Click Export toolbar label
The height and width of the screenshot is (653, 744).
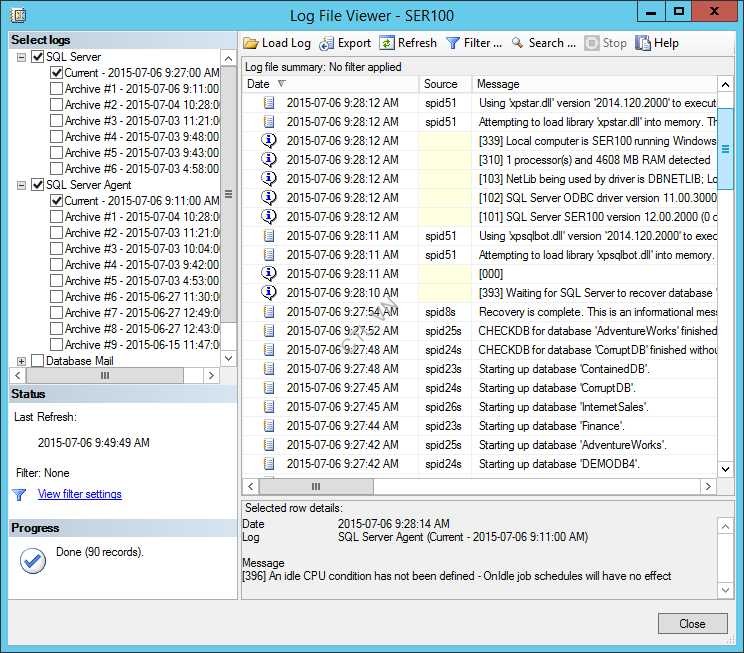[354, 43]
